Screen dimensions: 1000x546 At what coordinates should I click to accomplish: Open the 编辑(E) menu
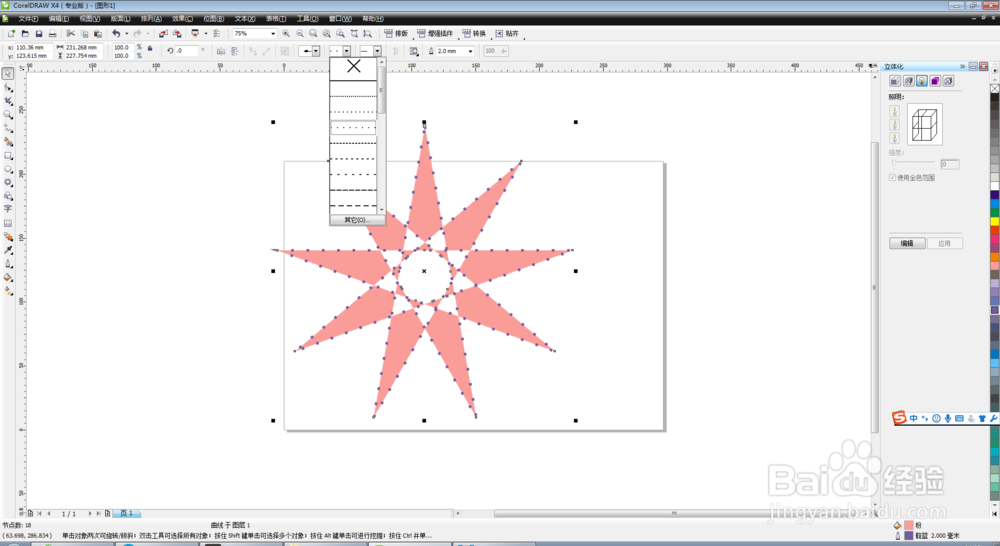pyautogui.click(x=59, y=18)
